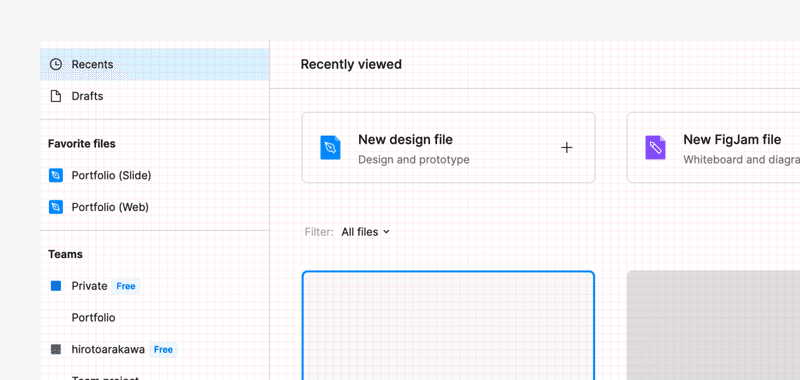Click the Free badge next to Private
This screenshot has width=800, height=380.
coord(126,286)
